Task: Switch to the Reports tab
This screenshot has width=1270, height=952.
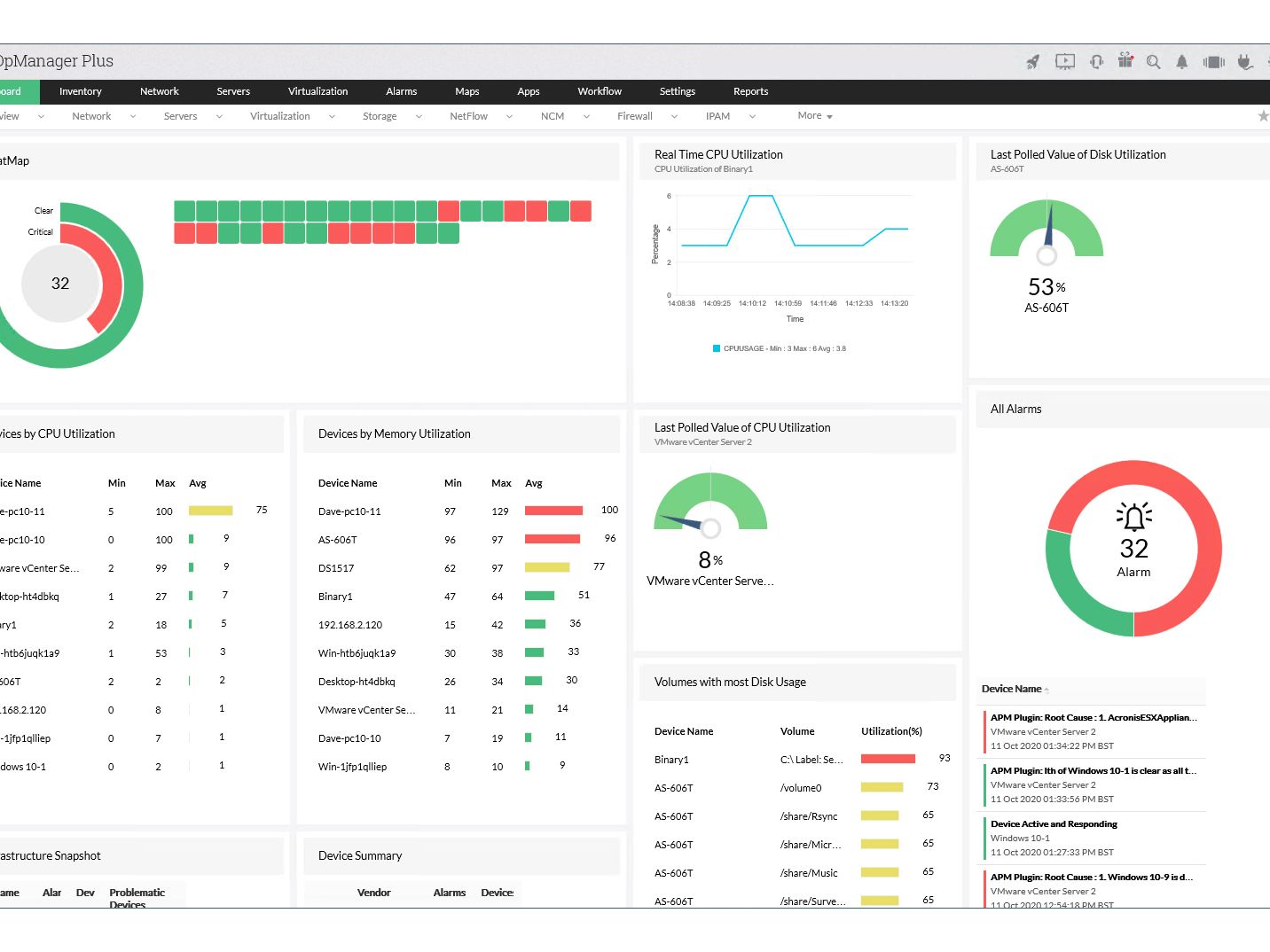Action: tap(750, 91)
